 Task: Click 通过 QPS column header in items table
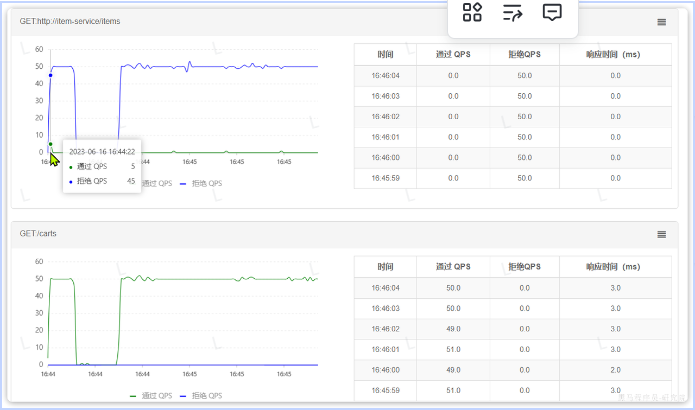(453, 55)
